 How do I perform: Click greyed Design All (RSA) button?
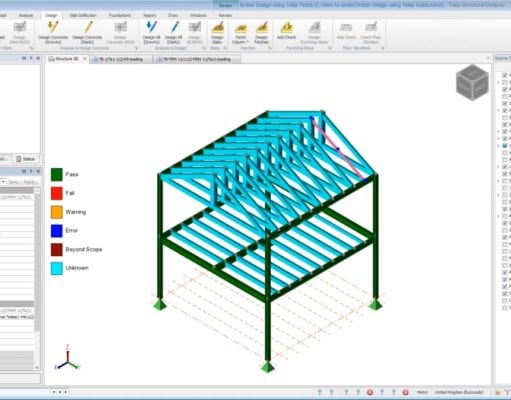195,32
